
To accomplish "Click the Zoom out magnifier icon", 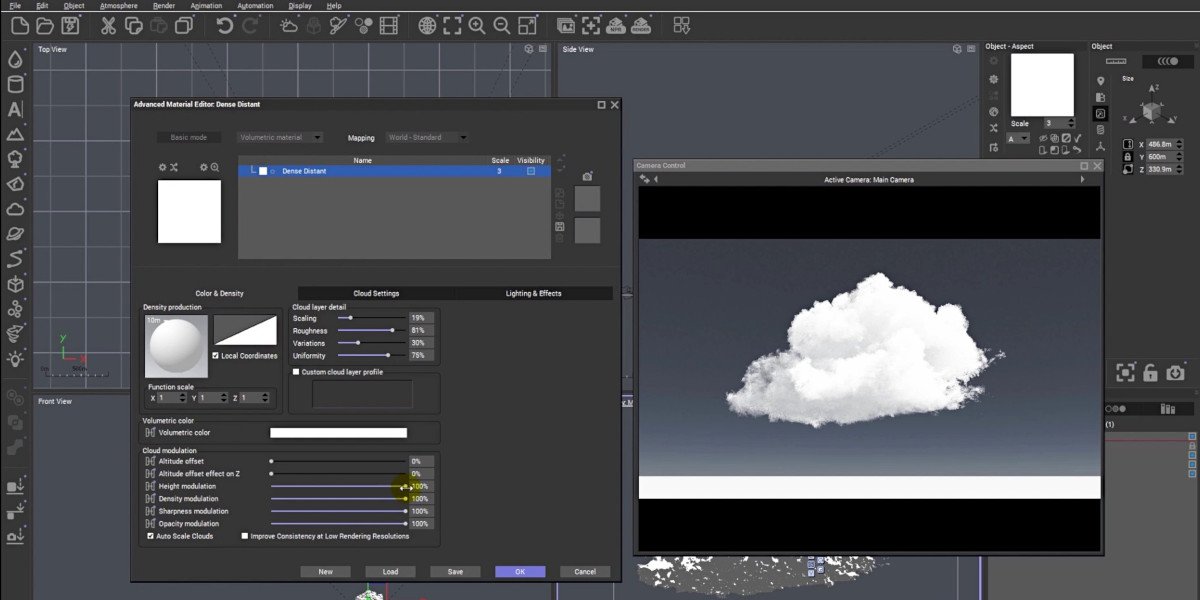I will pyautogui.click(x=502, y=25).
